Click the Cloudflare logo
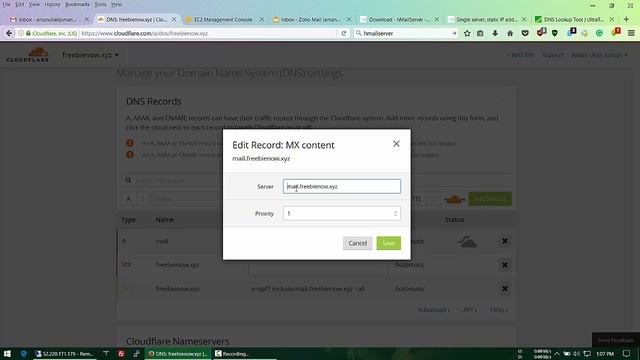This screenshot has width=640, height=360. pyautogui.click(x=27, y=55)
